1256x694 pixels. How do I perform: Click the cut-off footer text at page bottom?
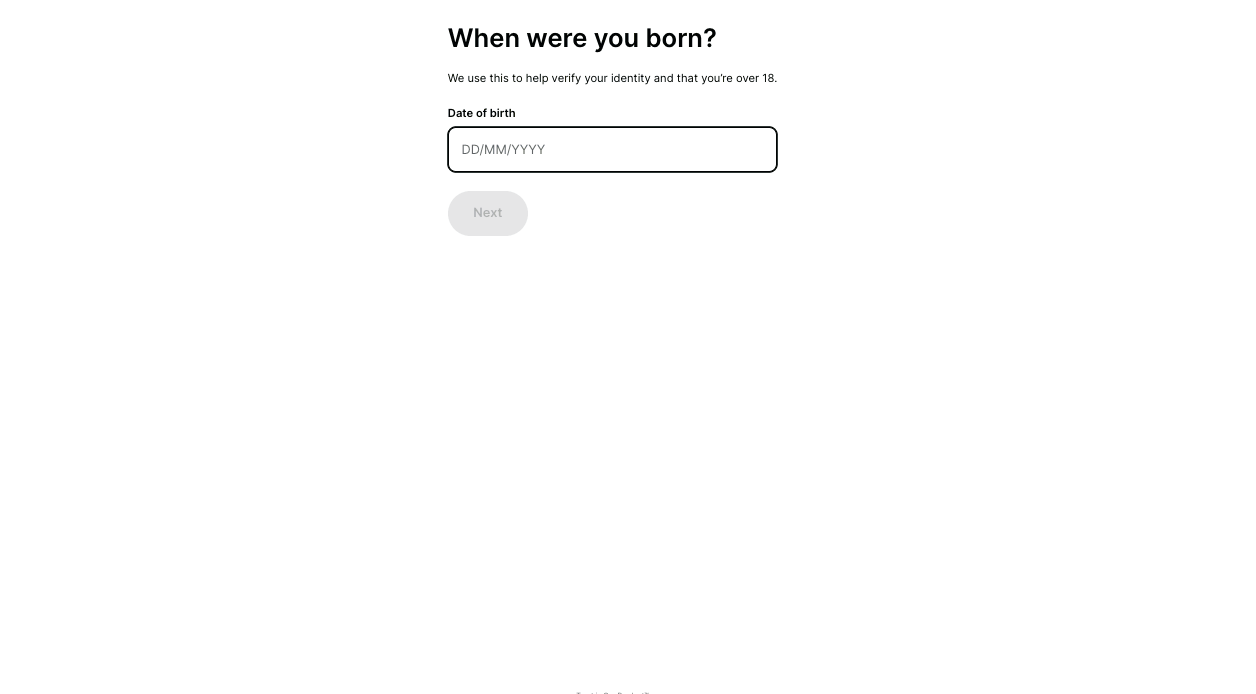(x=613, y=691)
